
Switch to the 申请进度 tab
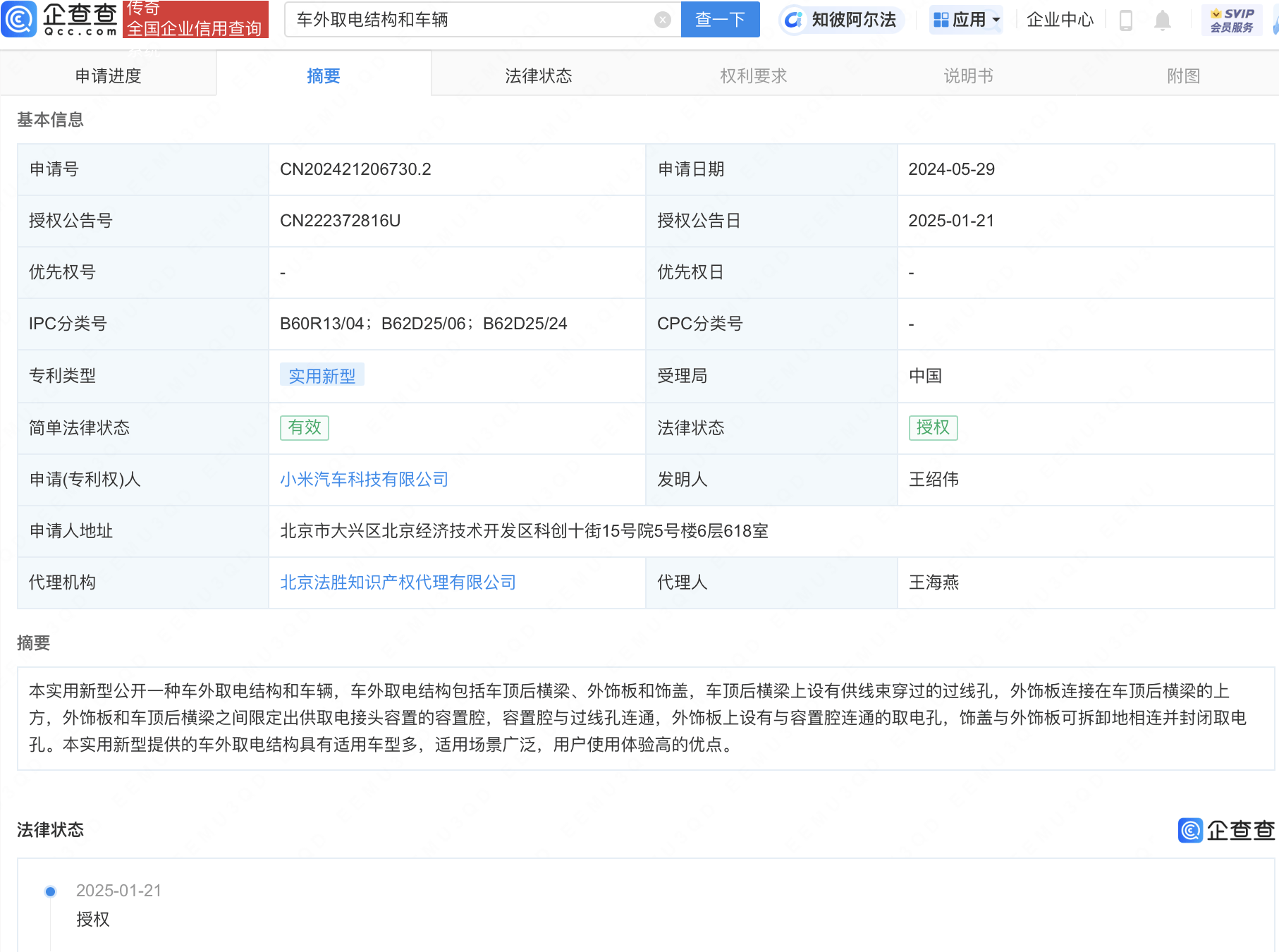(x=108, y=75)
